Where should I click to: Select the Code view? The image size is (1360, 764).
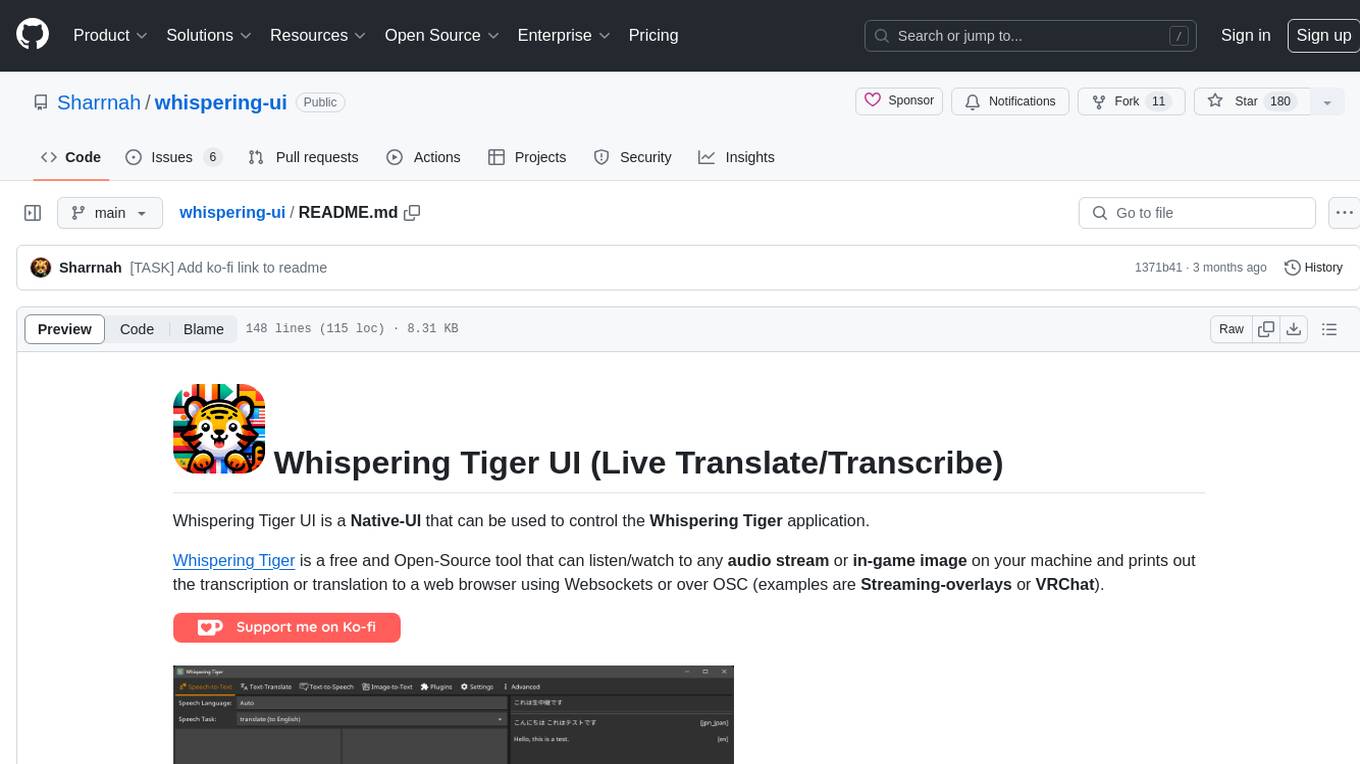click(x=137, y=329)
